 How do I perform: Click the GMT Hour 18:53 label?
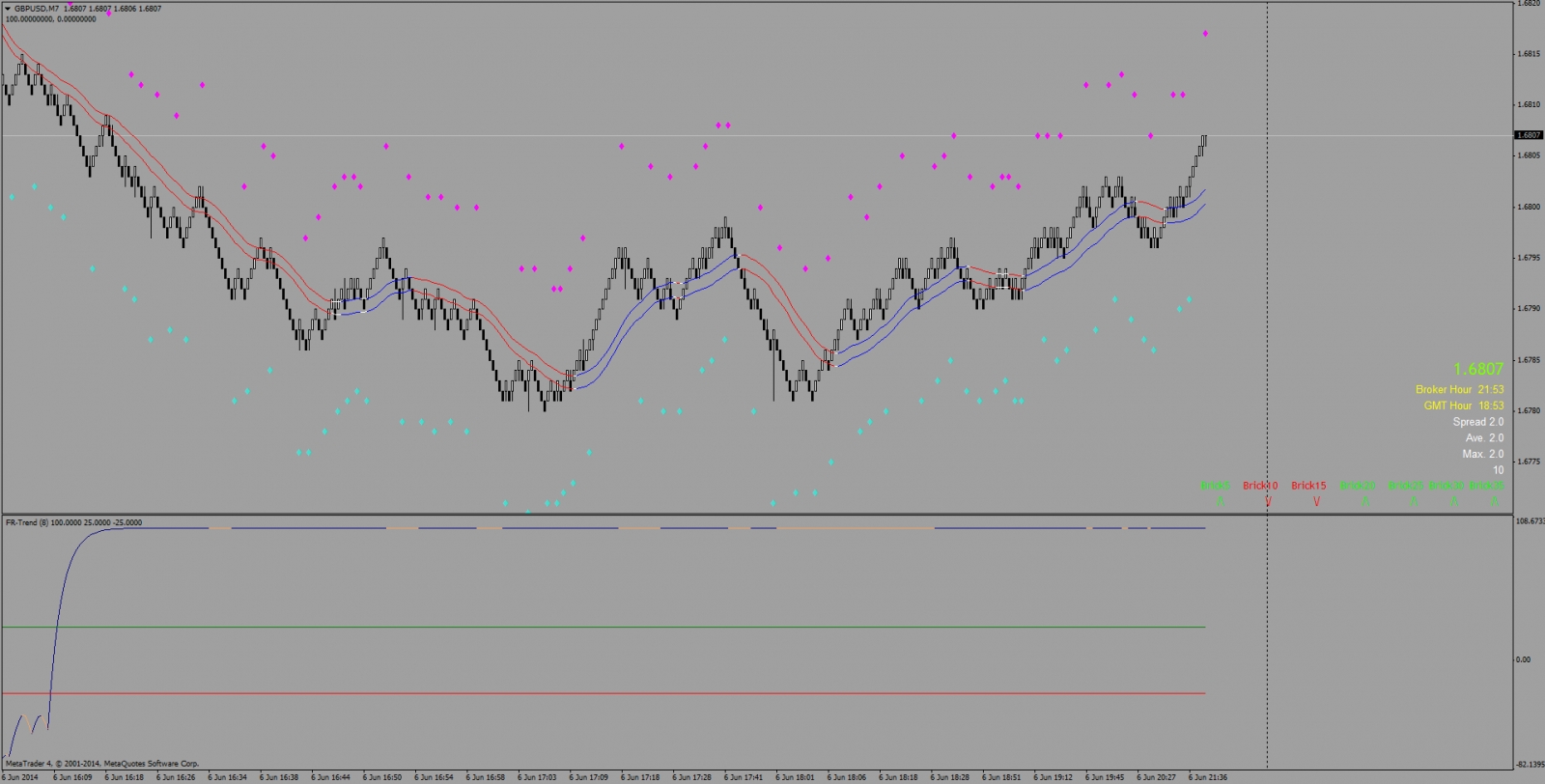[x=1463, y=406]
